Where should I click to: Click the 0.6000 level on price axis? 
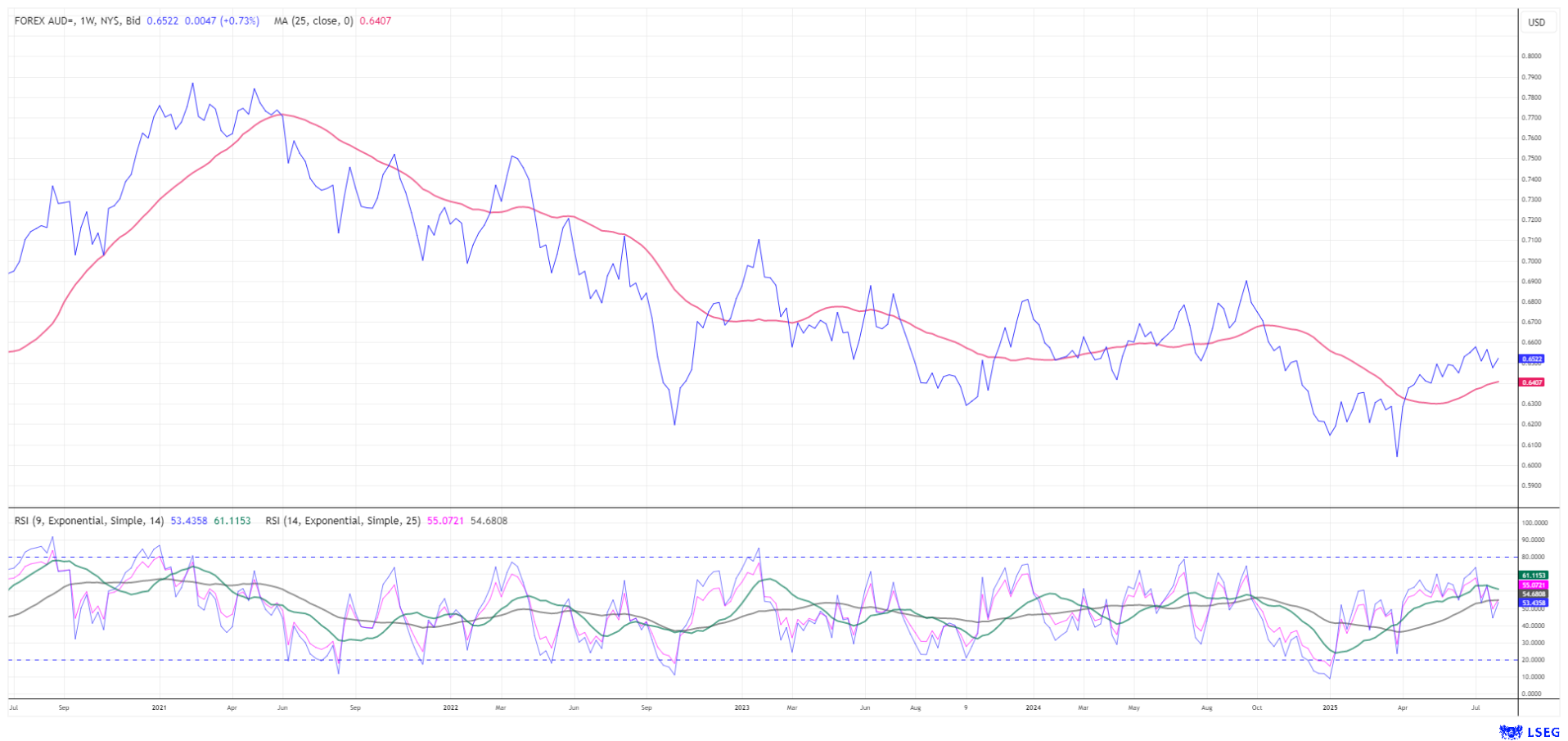pos(1531,465)
